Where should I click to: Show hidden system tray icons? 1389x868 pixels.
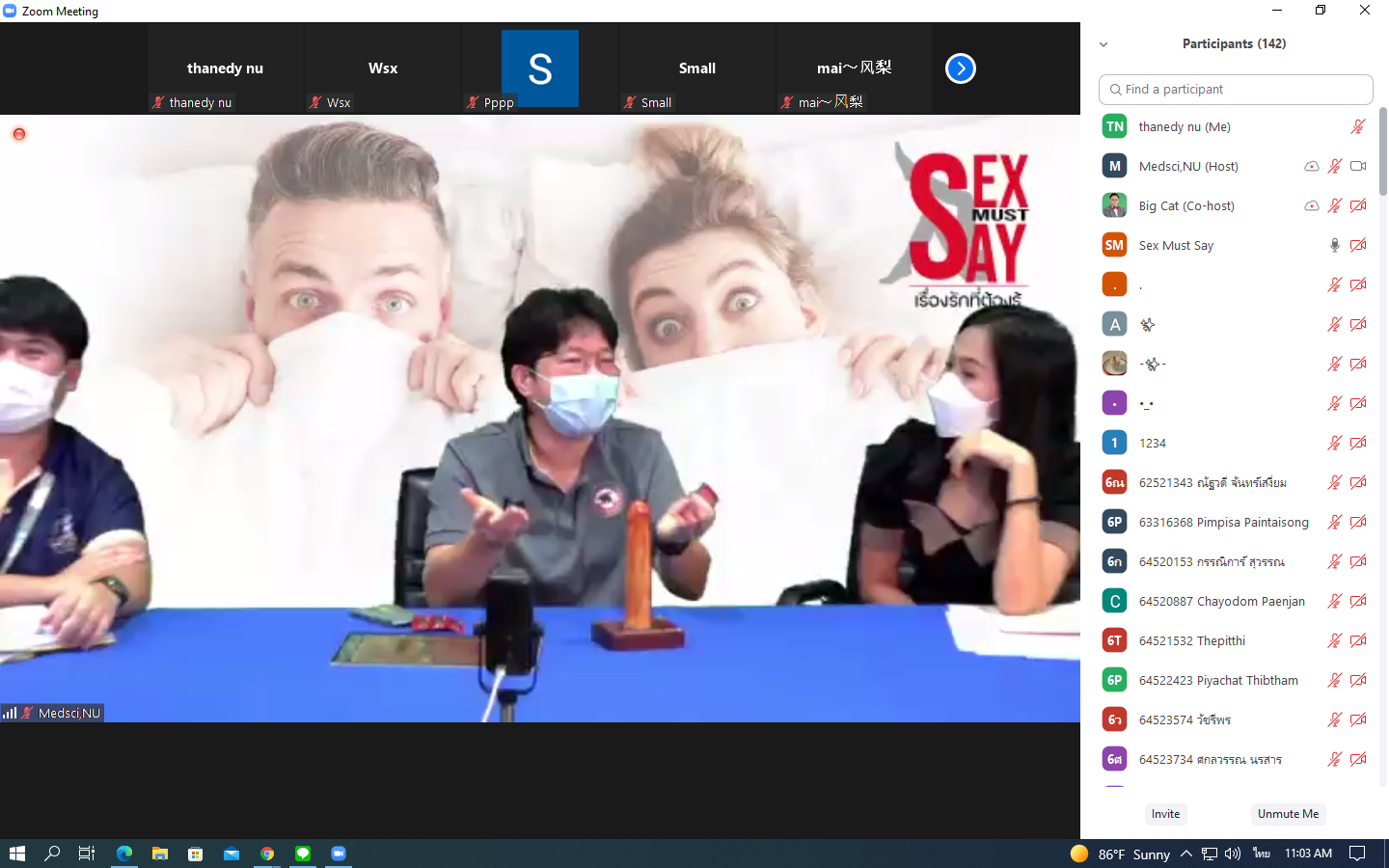(1186, 854)
